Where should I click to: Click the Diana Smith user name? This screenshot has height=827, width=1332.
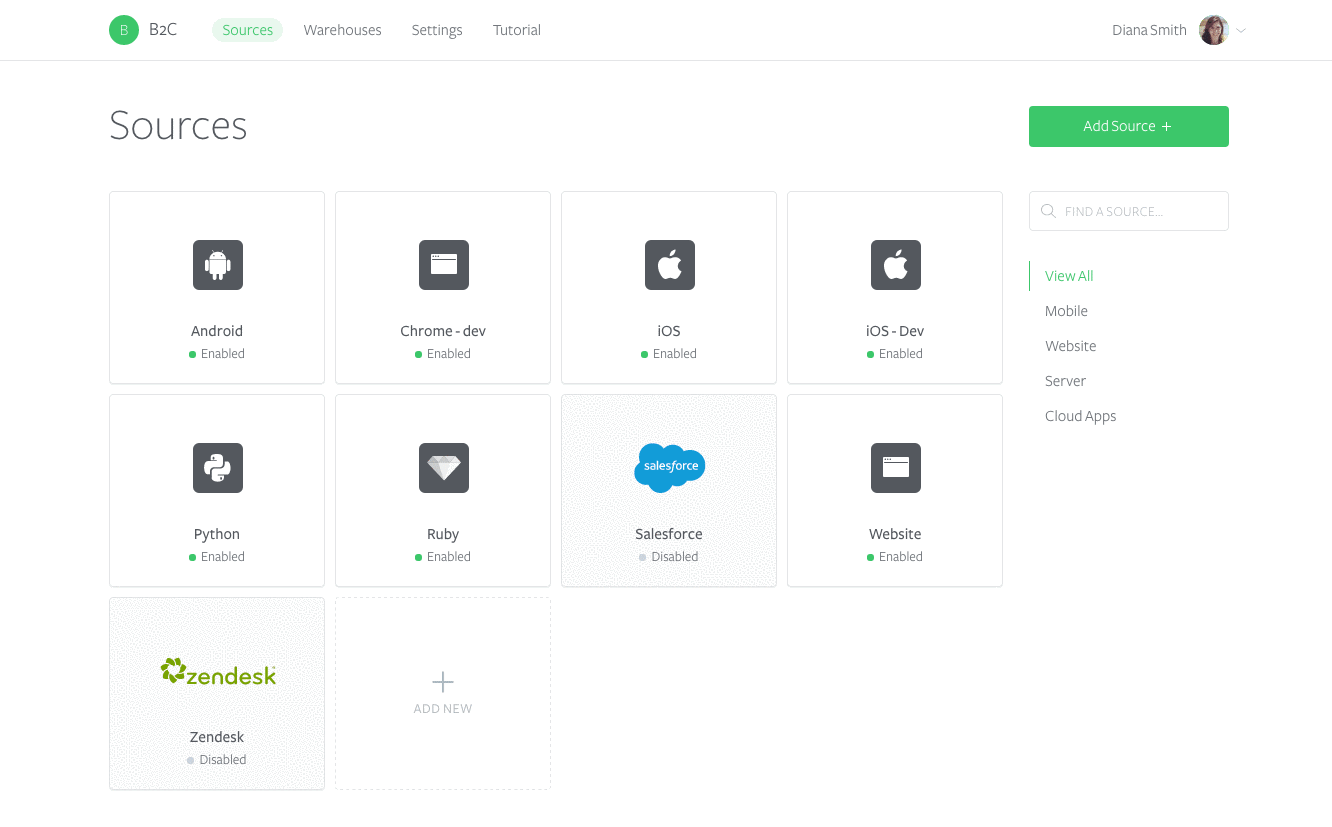pyautogui.click(x=1149, y=30)
